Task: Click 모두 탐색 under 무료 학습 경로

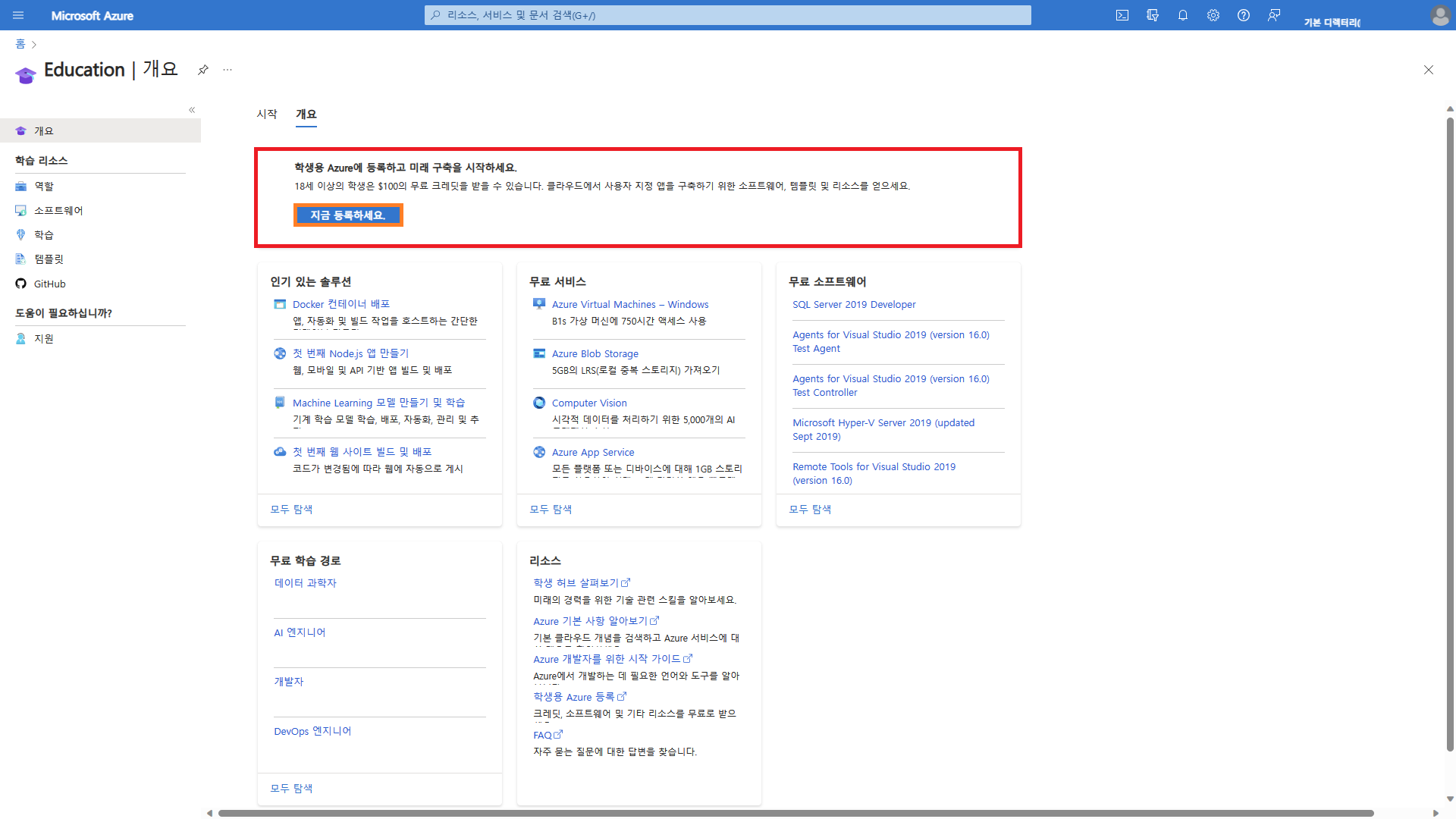Action: (x=291, y=788)
